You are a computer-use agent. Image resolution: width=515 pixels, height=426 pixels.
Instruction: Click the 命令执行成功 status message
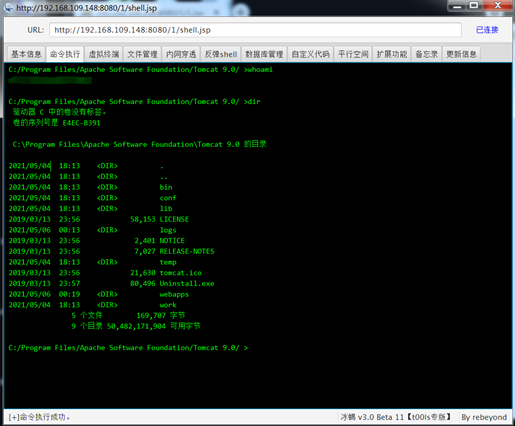39,417
